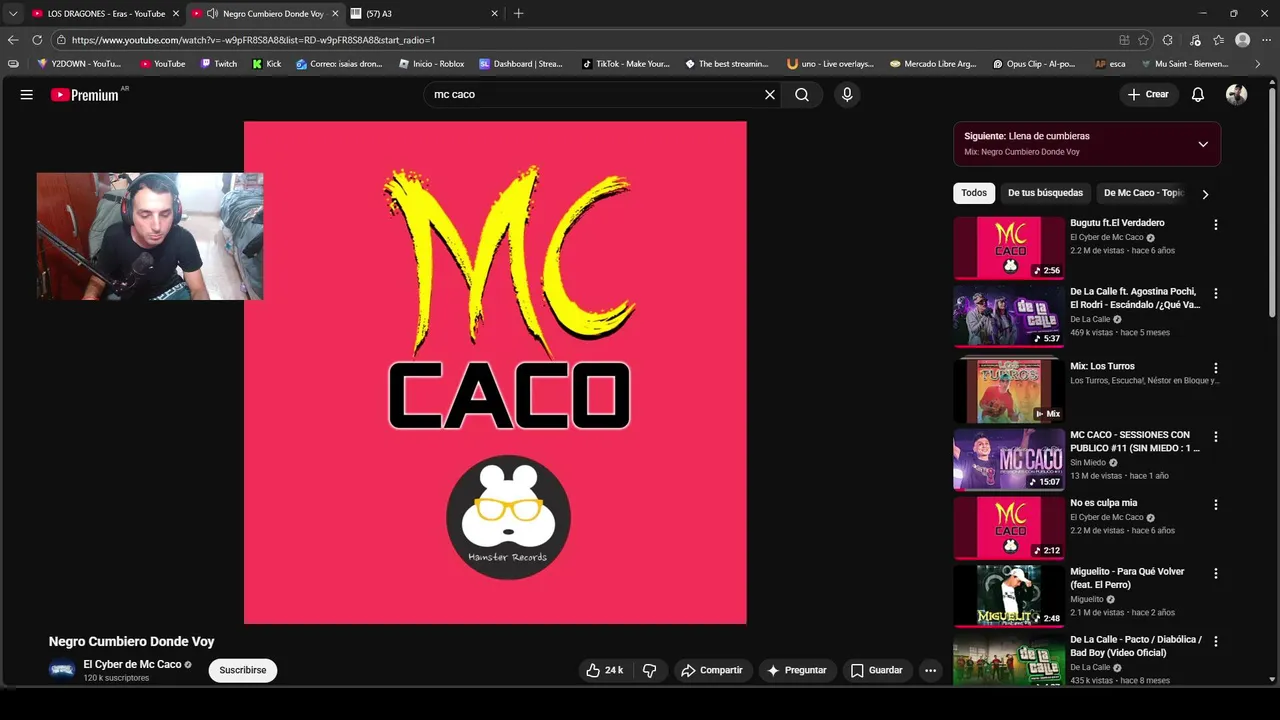Switch to LOS DRAGONES - Eras tab
Viewport: 1280px width, 720px height.
pos(106,14)
